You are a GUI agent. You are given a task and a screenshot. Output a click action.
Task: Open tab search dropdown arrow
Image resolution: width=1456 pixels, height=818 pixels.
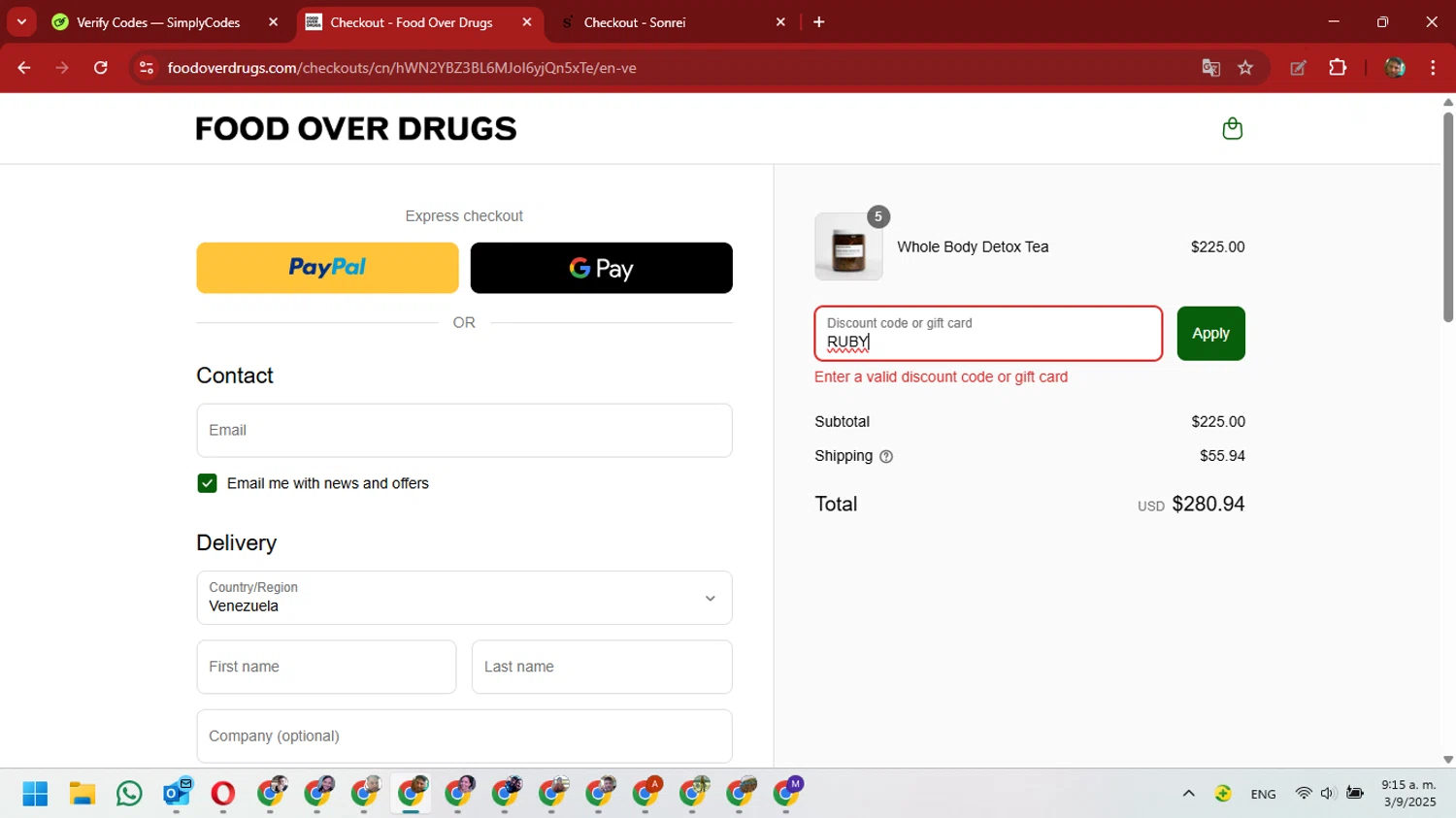(x=21, y=22)
